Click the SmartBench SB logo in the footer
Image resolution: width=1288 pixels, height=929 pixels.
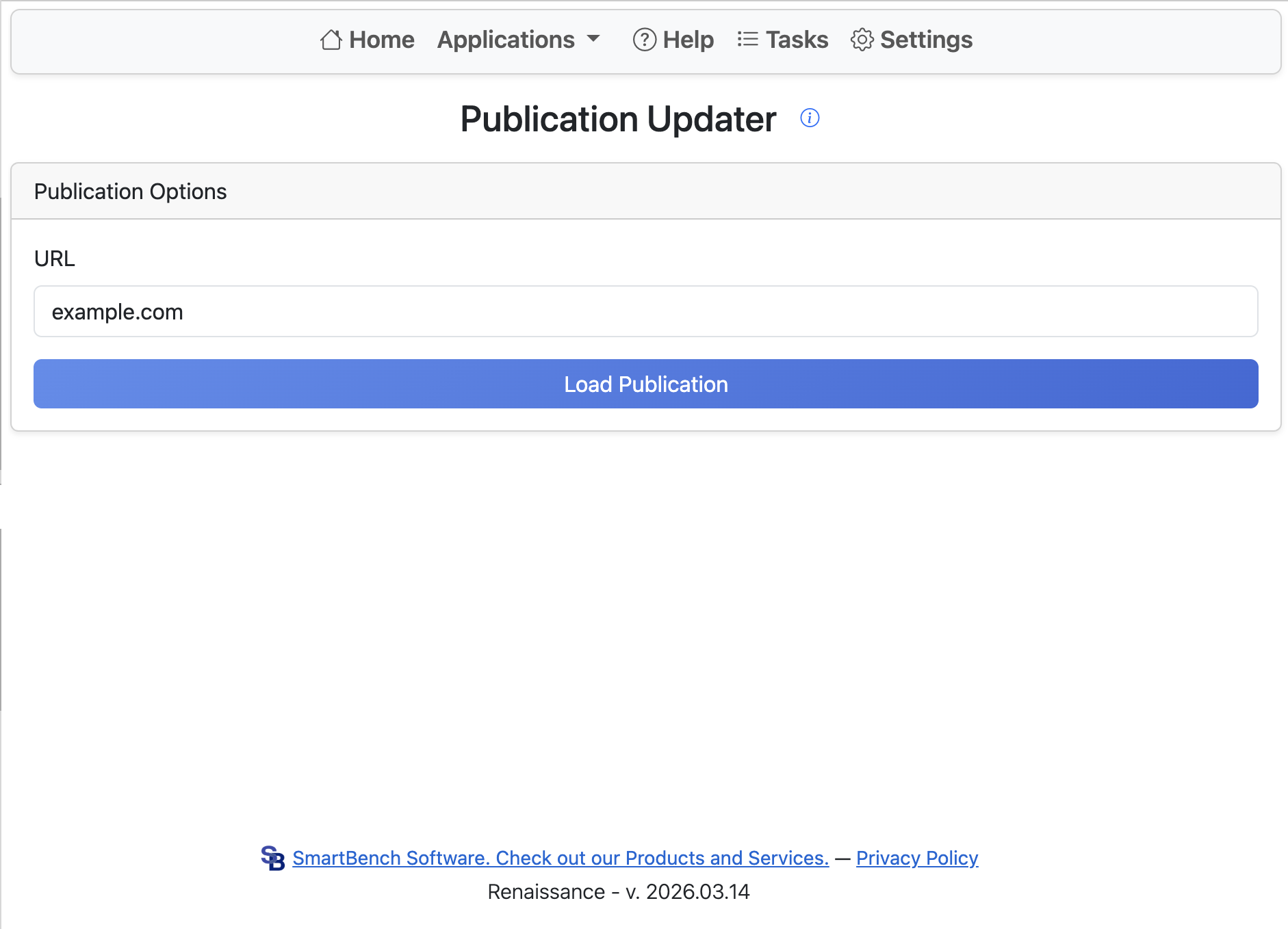274,858
